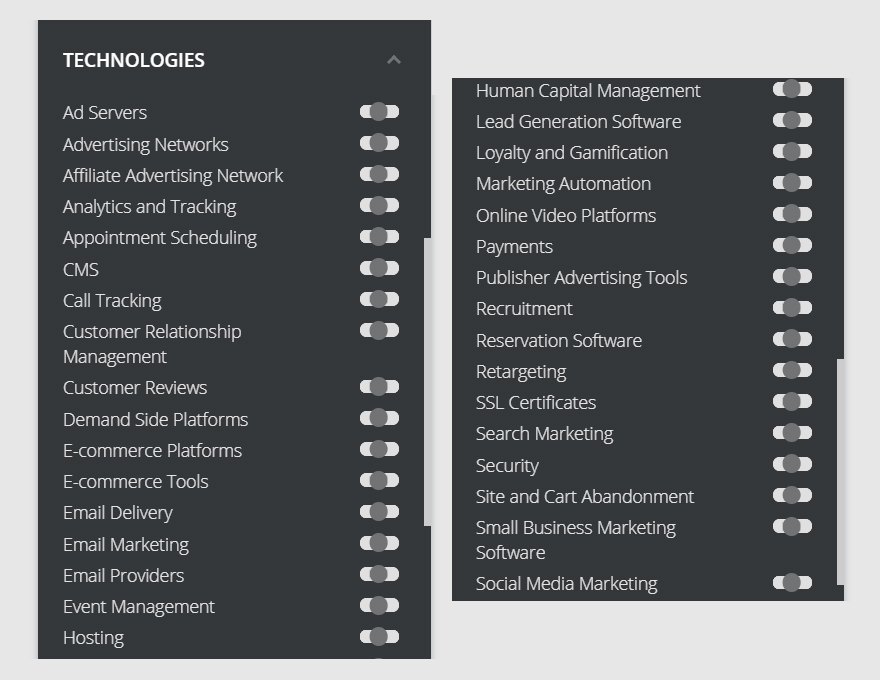Click the Technologies header title

pyautogui.click(x=134, y=60)
